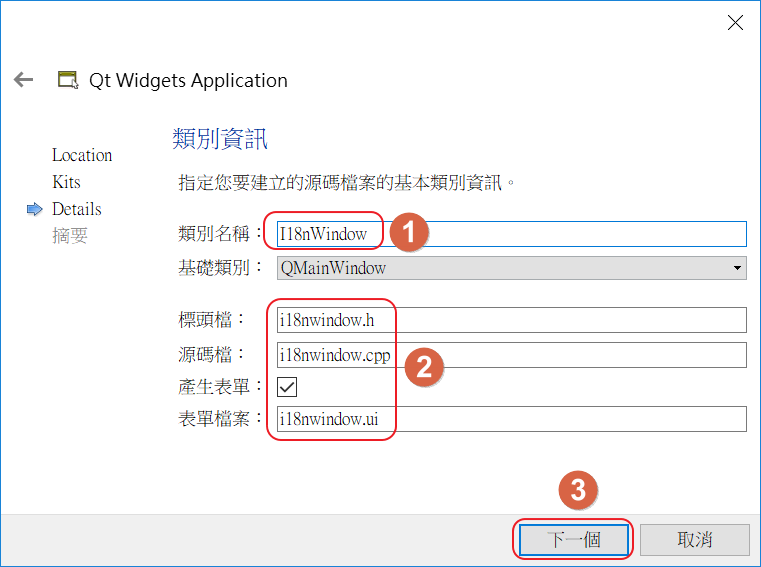Screen dimensions: 761x567
Task: Click the 取消 cancel button
Action: click(695, 539)
